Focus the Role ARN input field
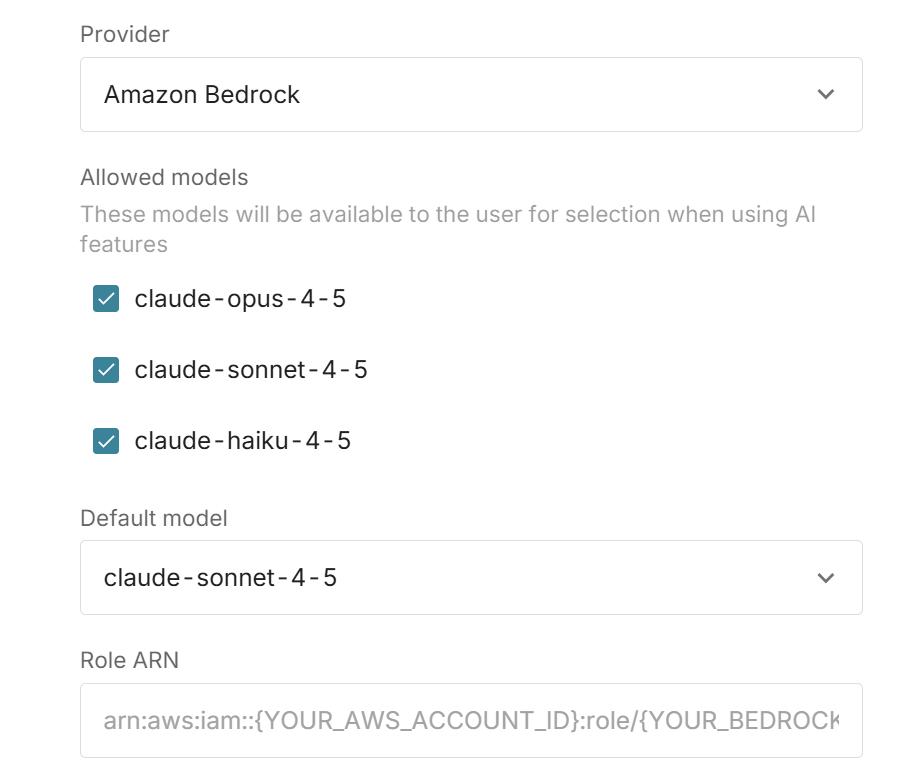The height and width of the screenshot is (771, 904). point(470,720)
